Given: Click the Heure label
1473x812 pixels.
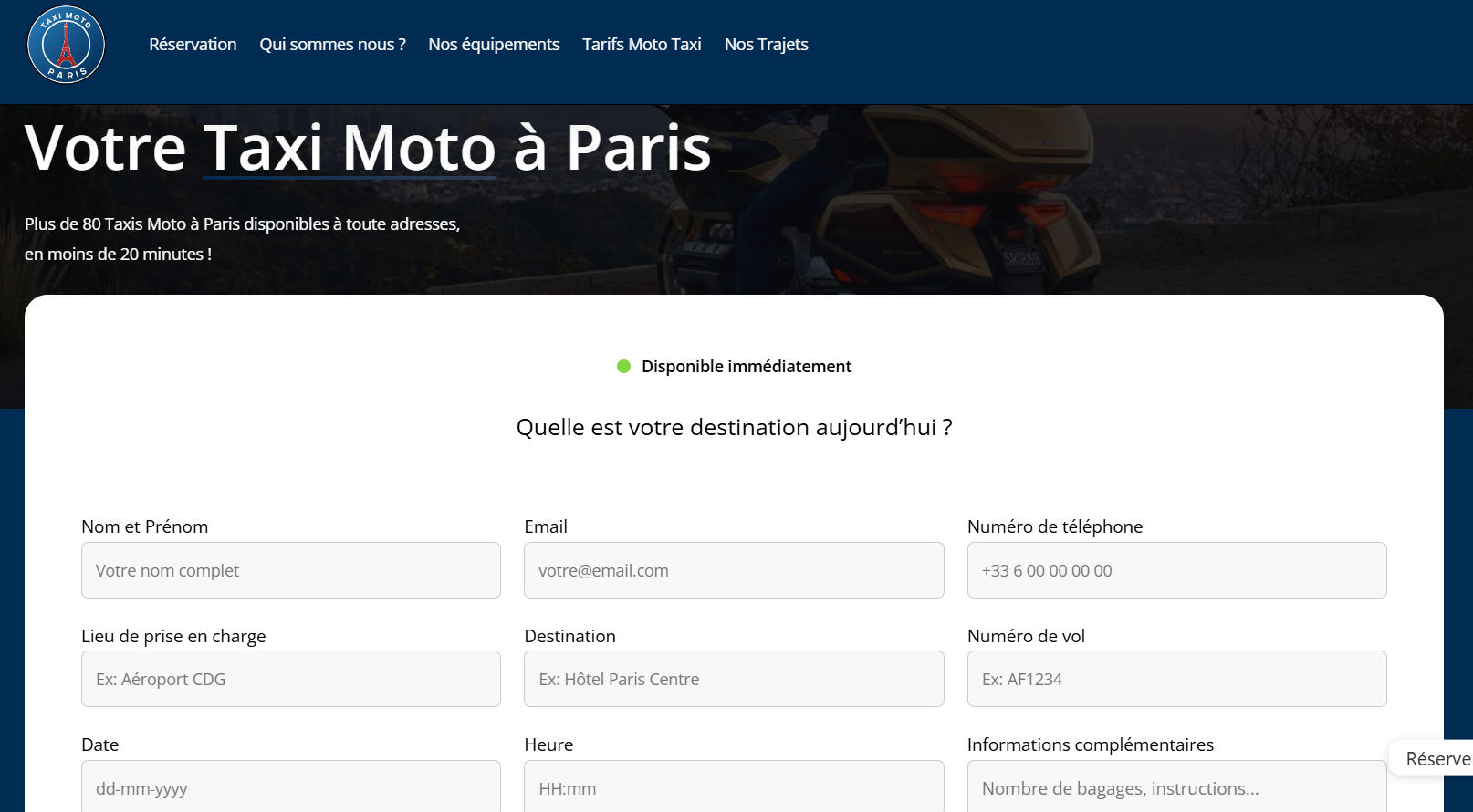Looking at the screenshot, I should click(x=548, y=744).
